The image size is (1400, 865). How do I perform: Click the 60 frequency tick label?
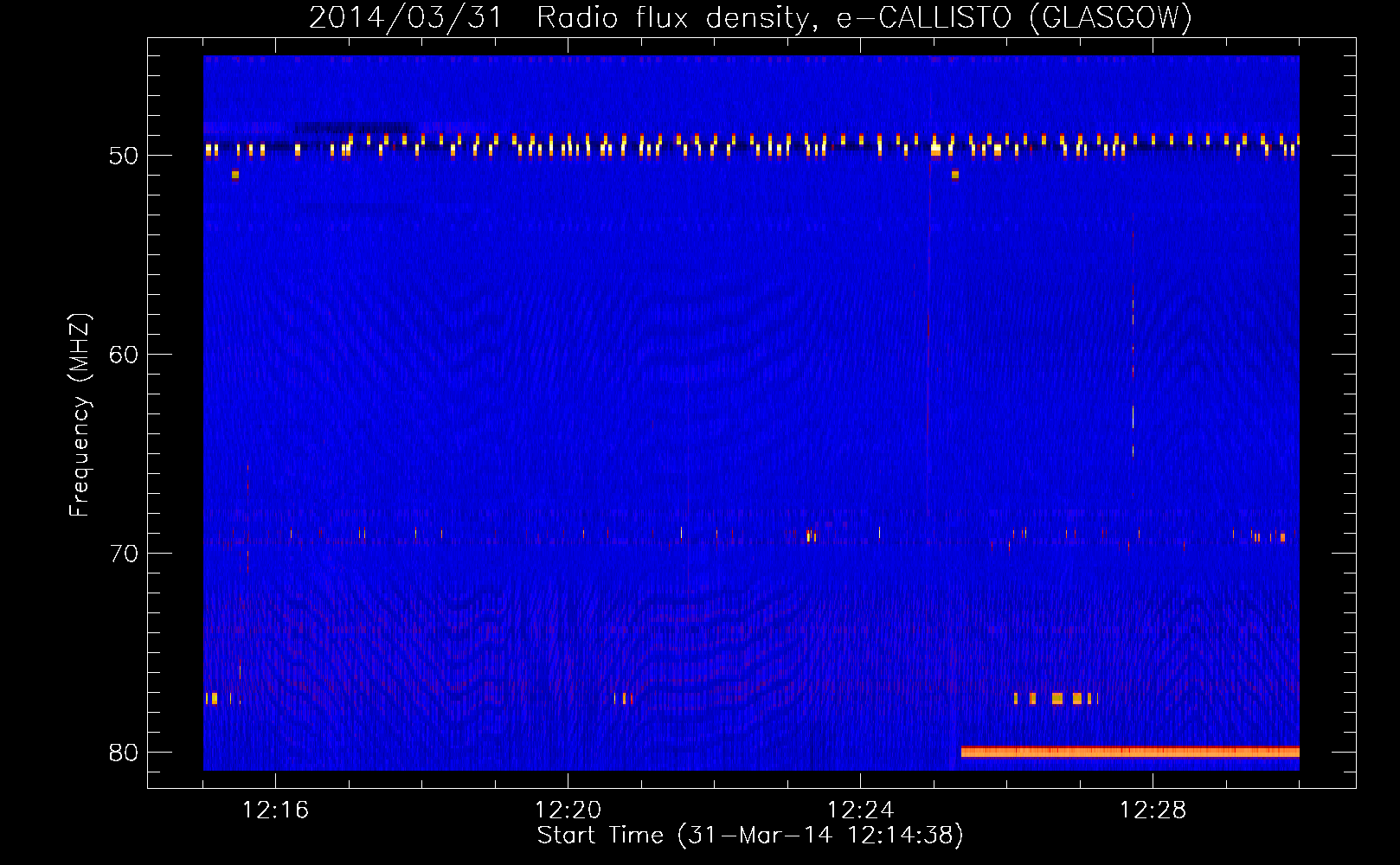[x=124, y=356]
